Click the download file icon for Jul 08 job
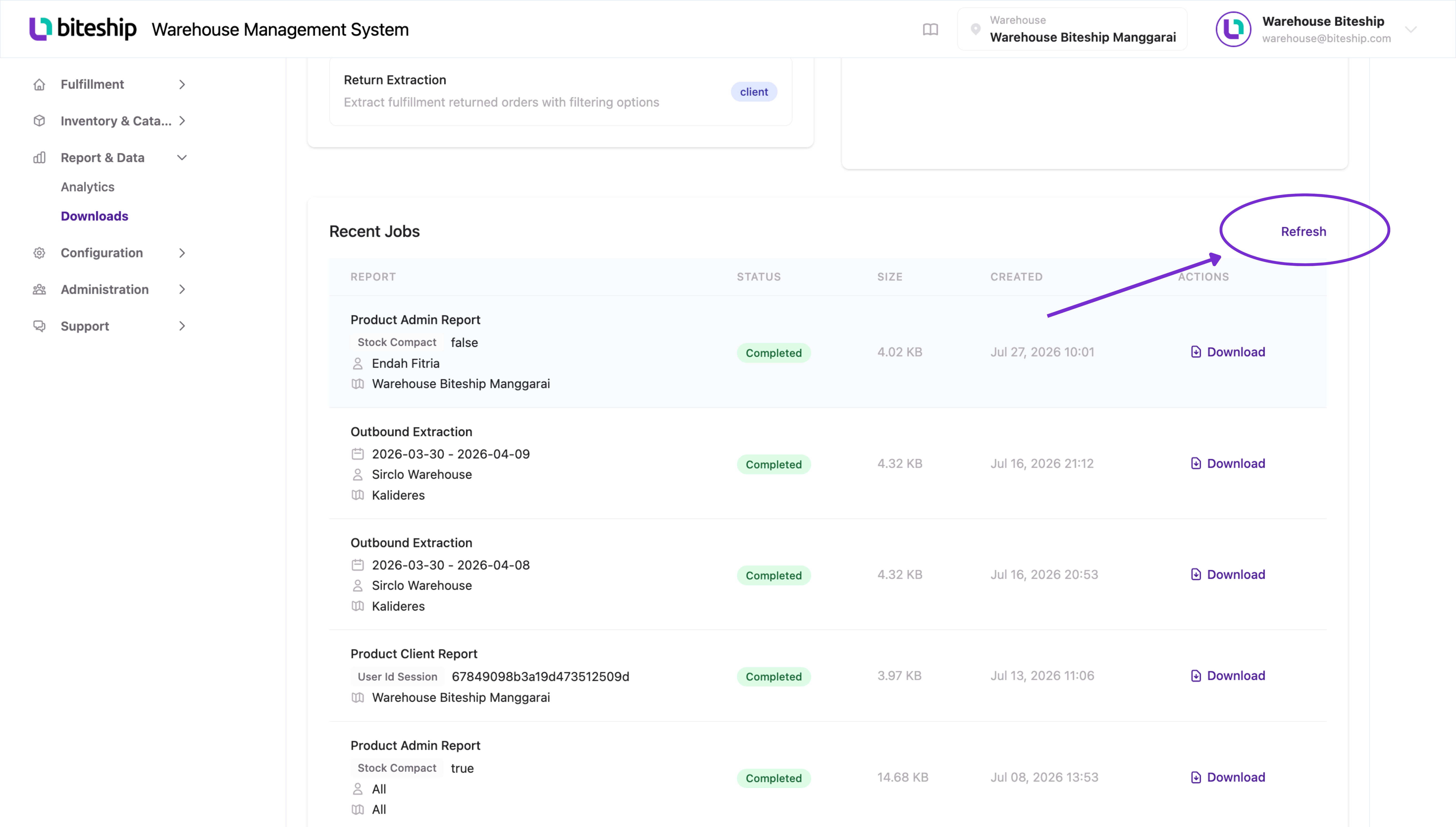1456x827 pixels. [1196, 778]
